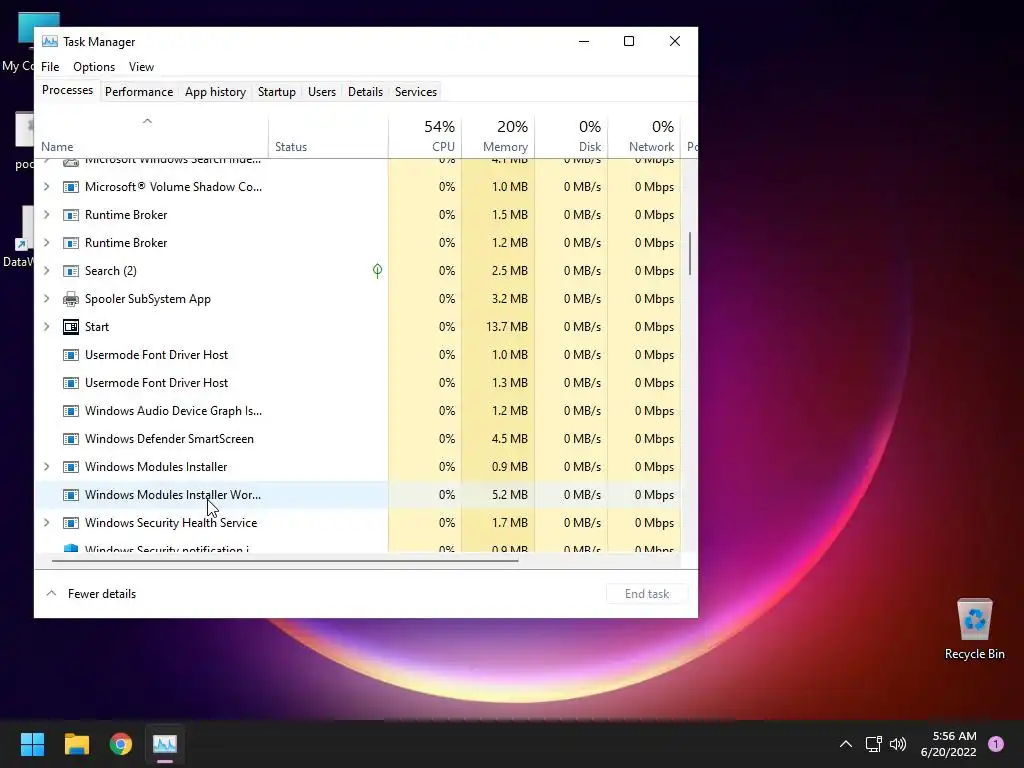Screen dimensions: 1024x768
Task: Expand the Search (2) process group
Action: point(46,271)
